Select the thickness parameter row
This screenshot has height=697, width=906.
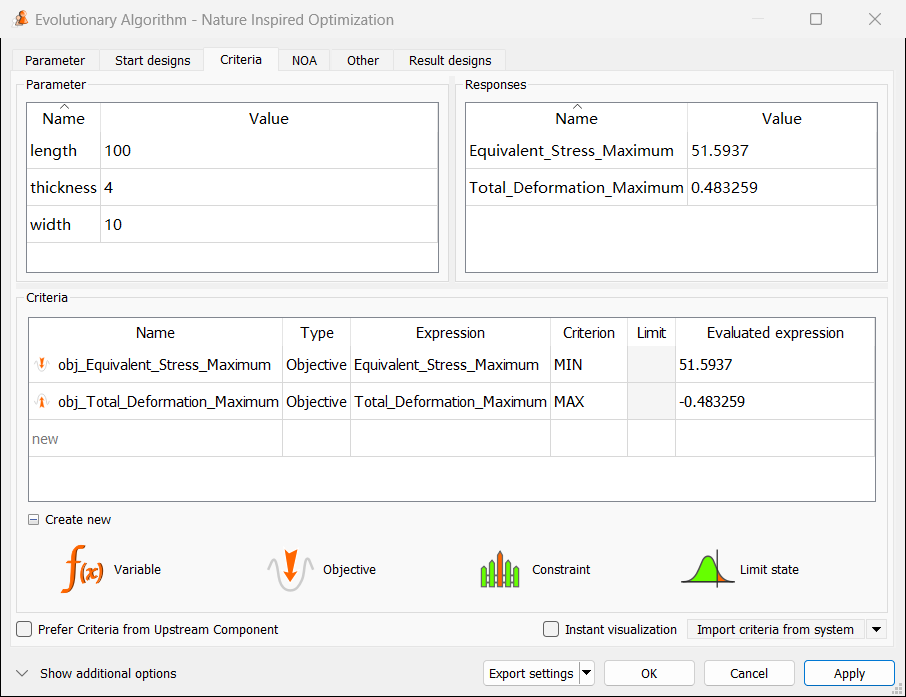point(232,187)
